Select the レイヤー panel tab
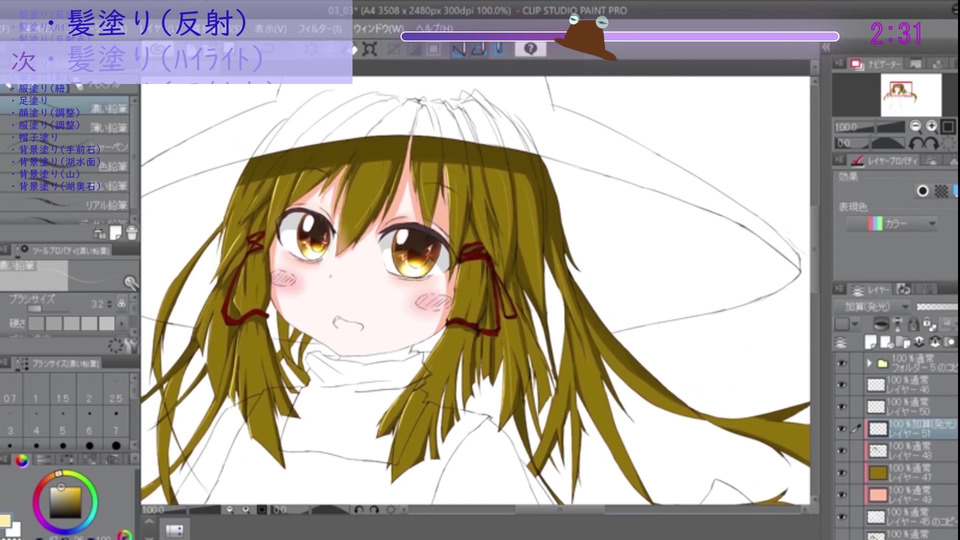The height and width of the screenshot is (540, 960). (872, 290)
